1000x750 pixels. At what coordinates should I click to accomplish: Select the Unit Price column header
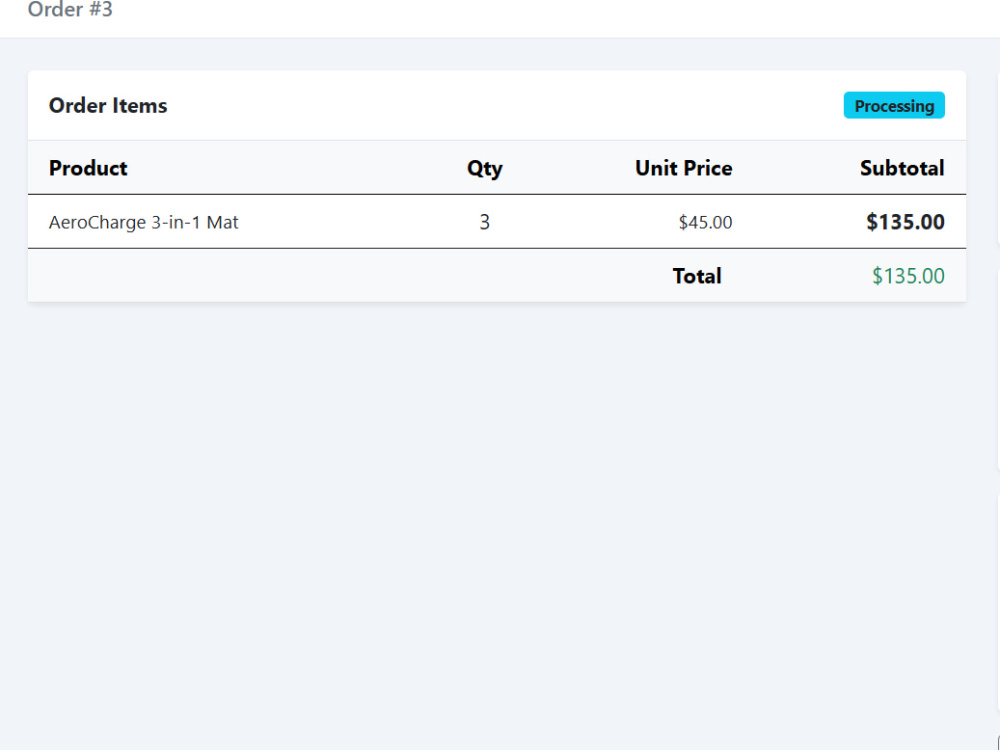click(x=684, y=168)
